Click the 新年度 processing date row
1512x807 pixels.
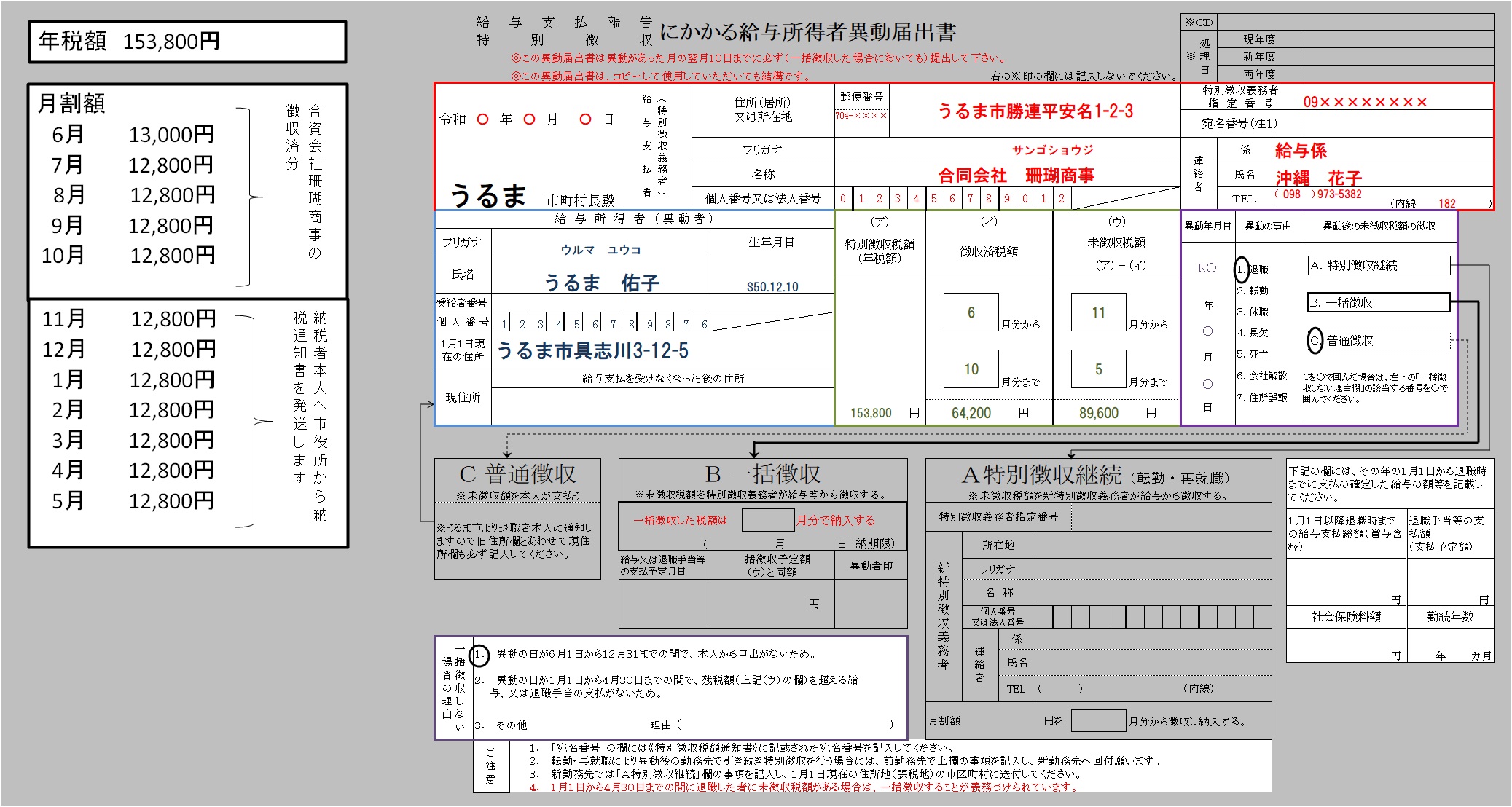coord(1354,57)
